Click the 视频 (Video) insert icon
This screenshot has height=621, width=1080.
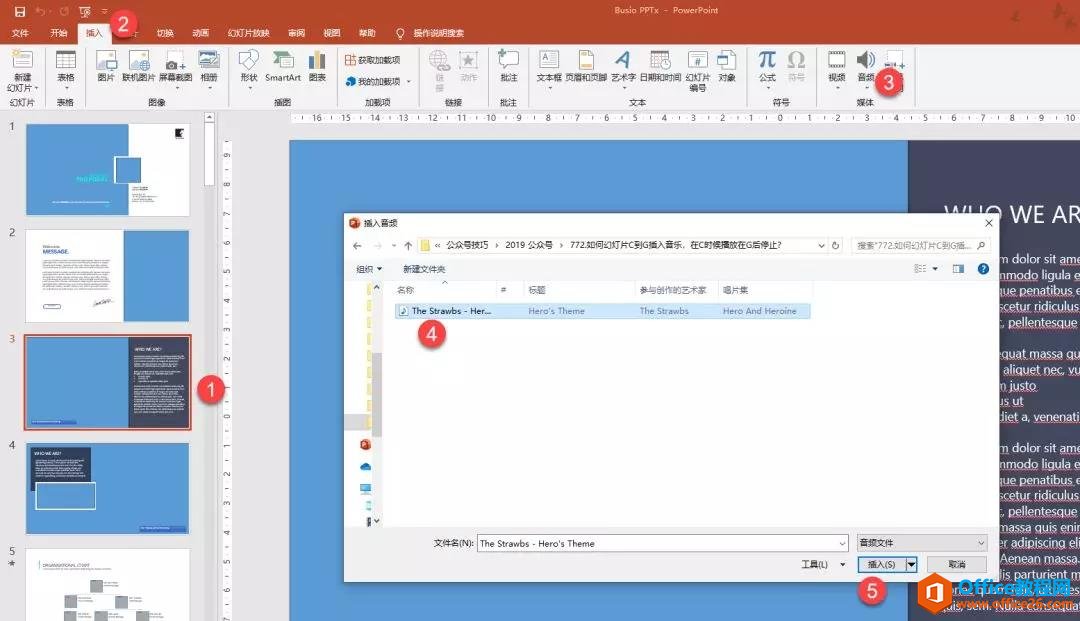click(x=836, y=72)
